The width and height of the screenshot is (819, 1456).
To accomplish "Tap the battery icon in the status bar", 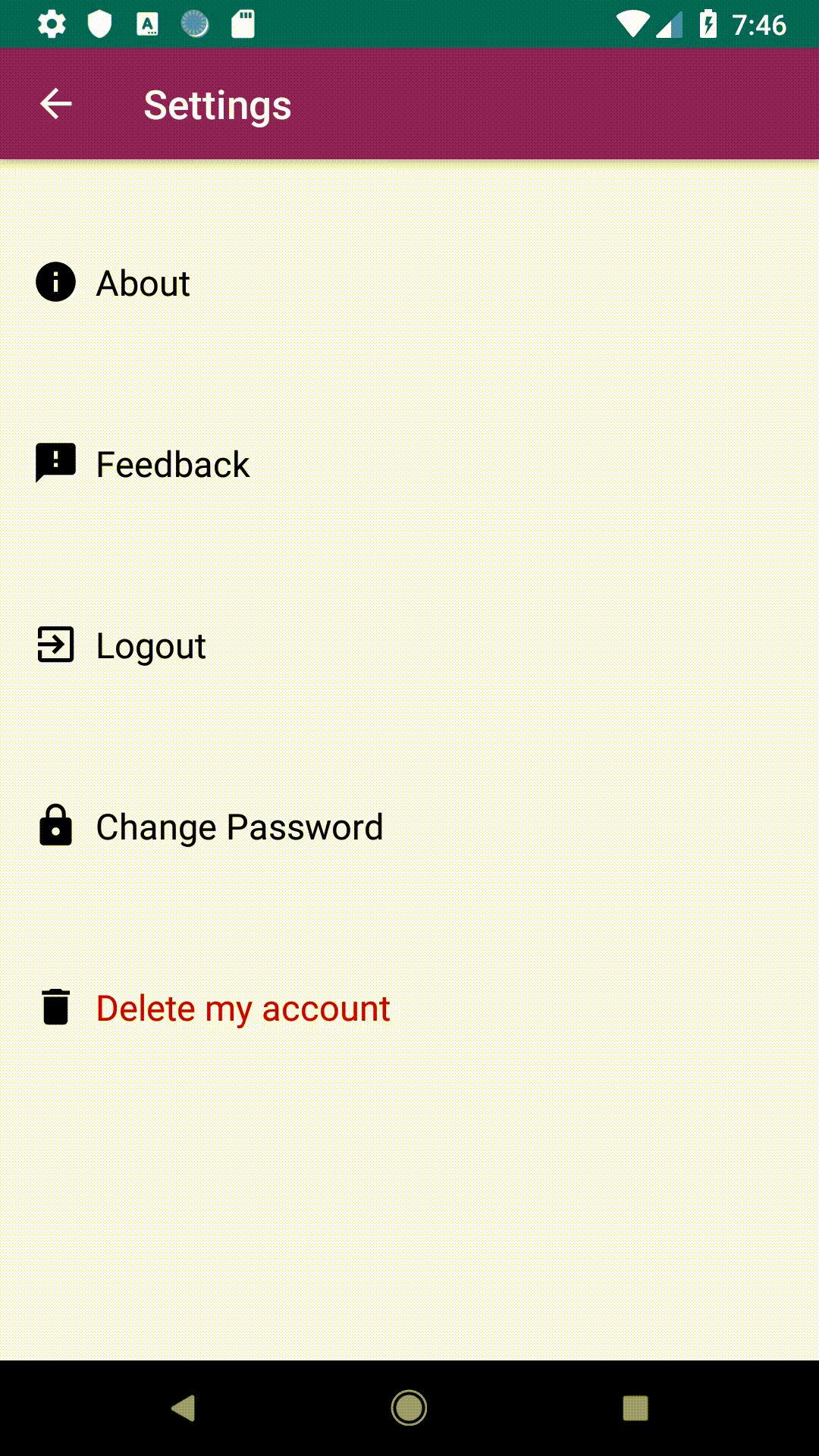I will tap(708, 25).
